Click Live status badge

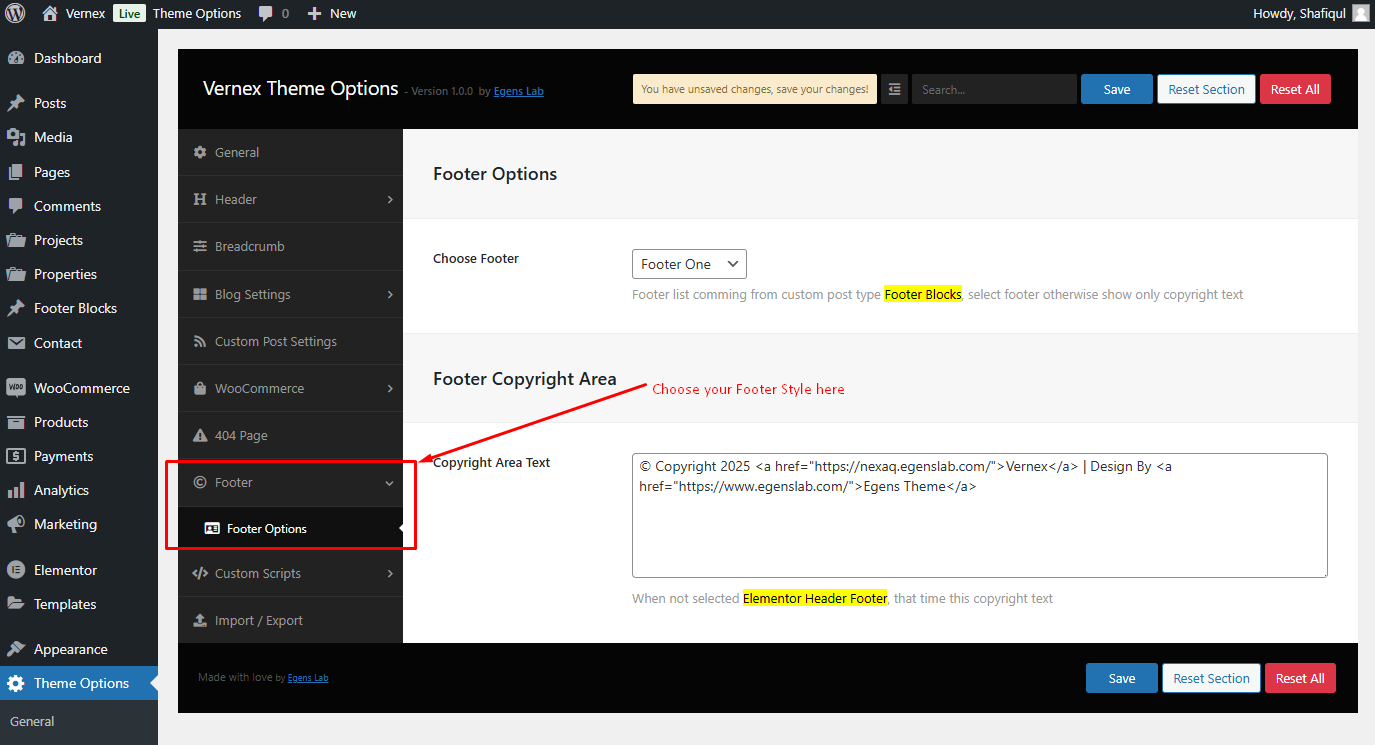(x=128, y=14)
